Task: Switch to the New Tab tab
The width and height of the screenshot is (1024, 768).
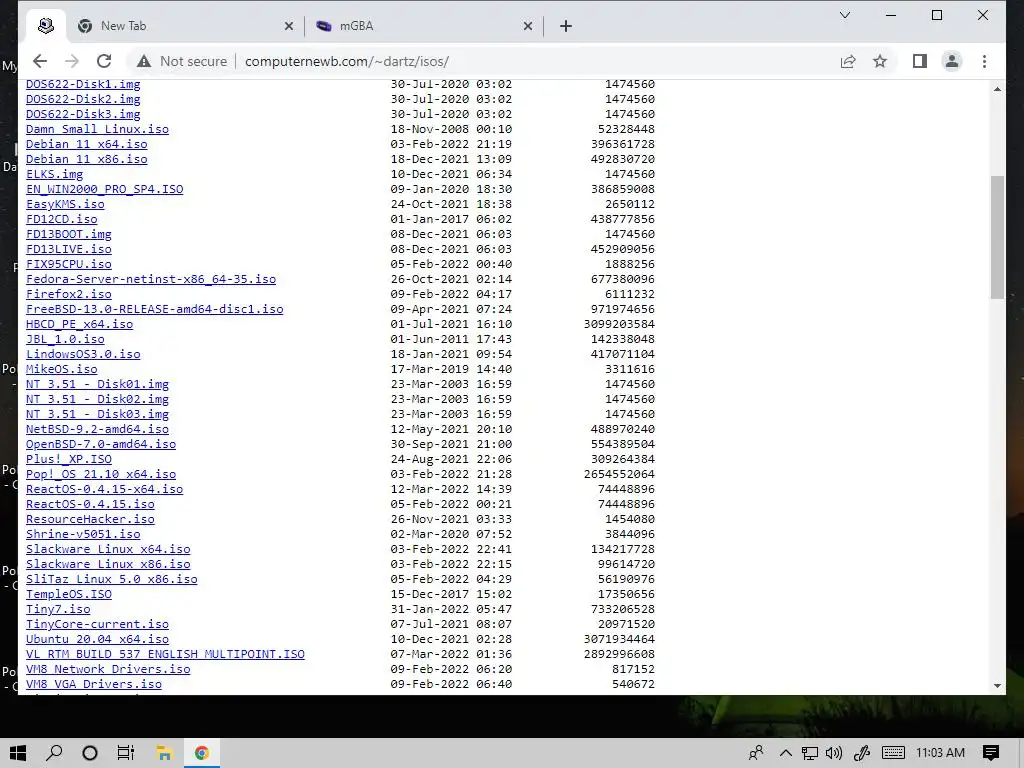Action: (185, 26)
